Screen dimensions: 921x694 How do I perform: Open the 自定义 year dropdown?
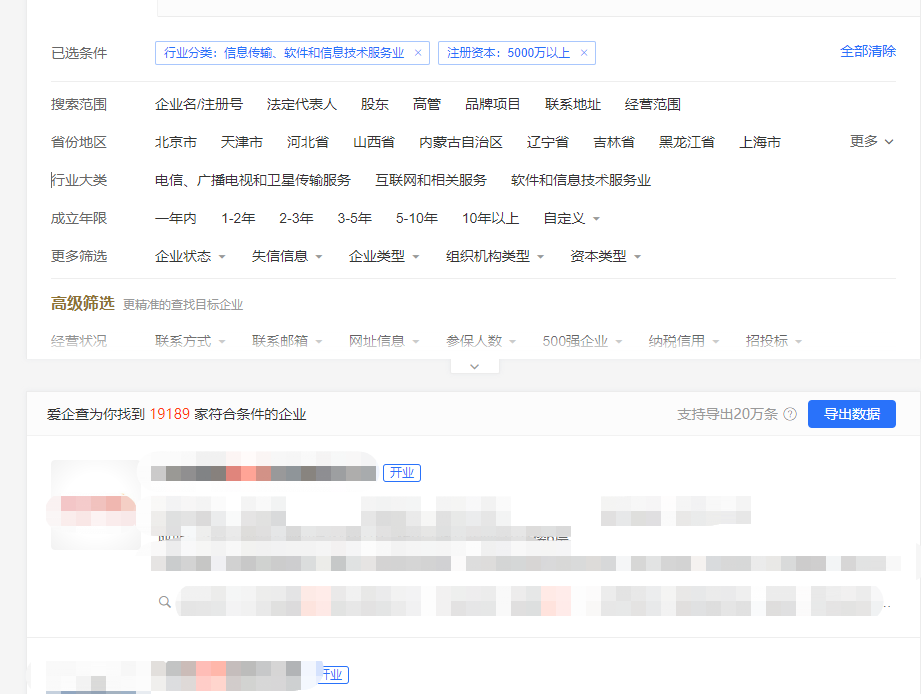pos(564,218)
